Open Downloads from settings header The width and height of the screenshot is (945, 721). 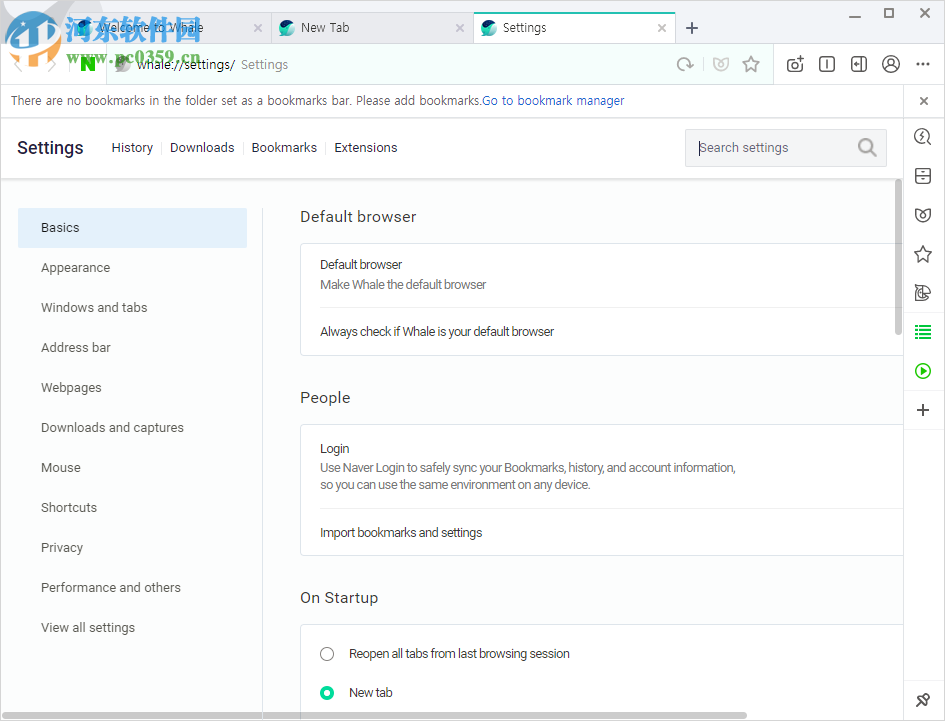[202, 148]
